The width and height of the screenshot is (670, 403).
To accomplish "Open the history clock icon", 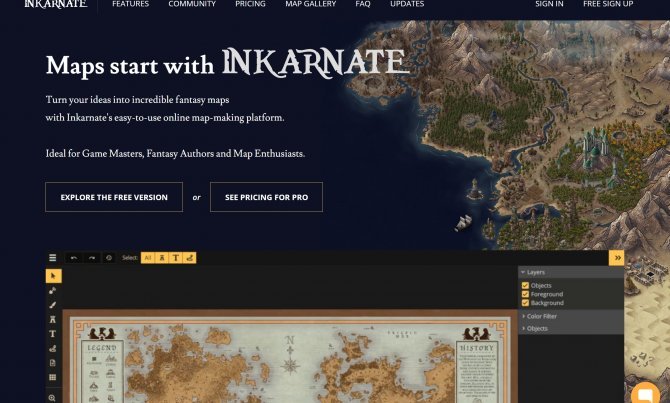I will coord(109,258).
